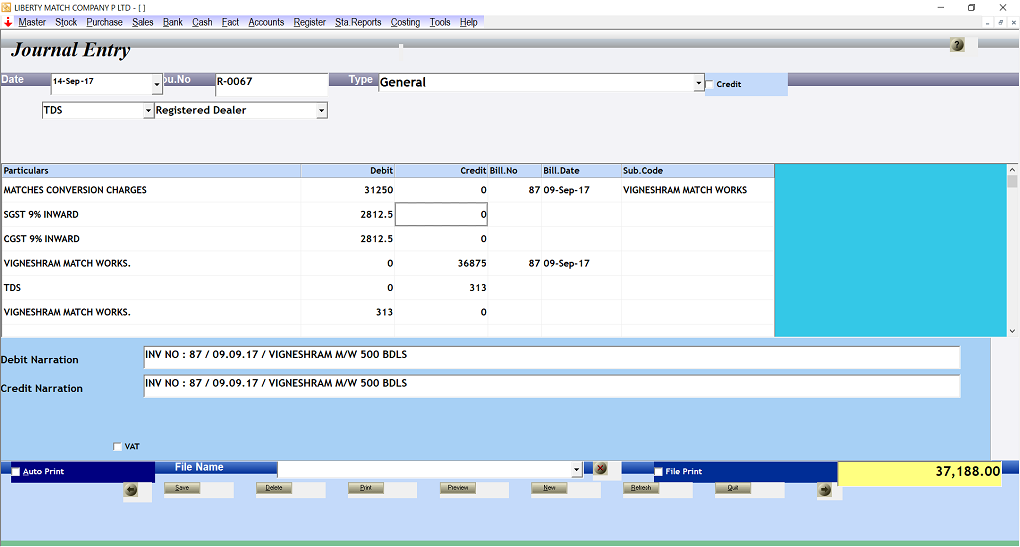Viewport: 1020px width, 547px height.
Task: Toggle the Auto Print checkbox
Action: coord(15,472)
